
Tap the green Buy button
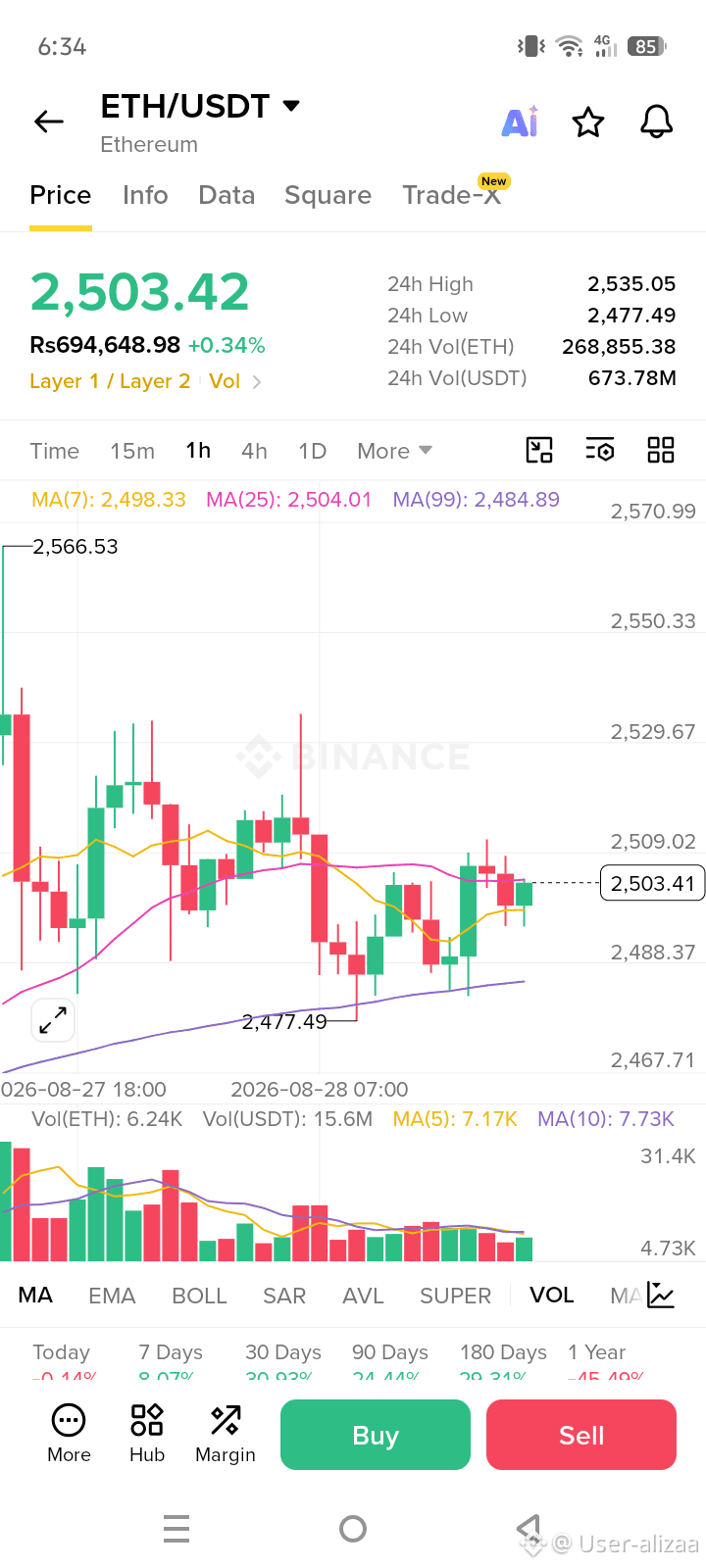point(376,1435)
